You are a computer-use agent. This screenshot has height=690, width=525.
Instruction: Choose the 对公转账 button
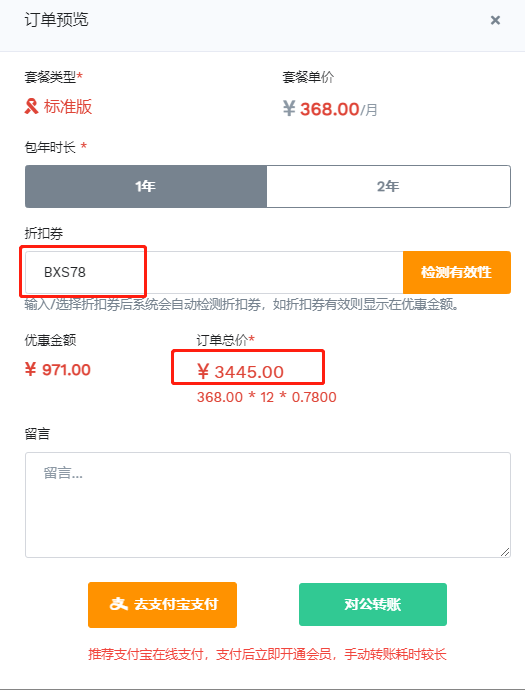tap(373, 605)
